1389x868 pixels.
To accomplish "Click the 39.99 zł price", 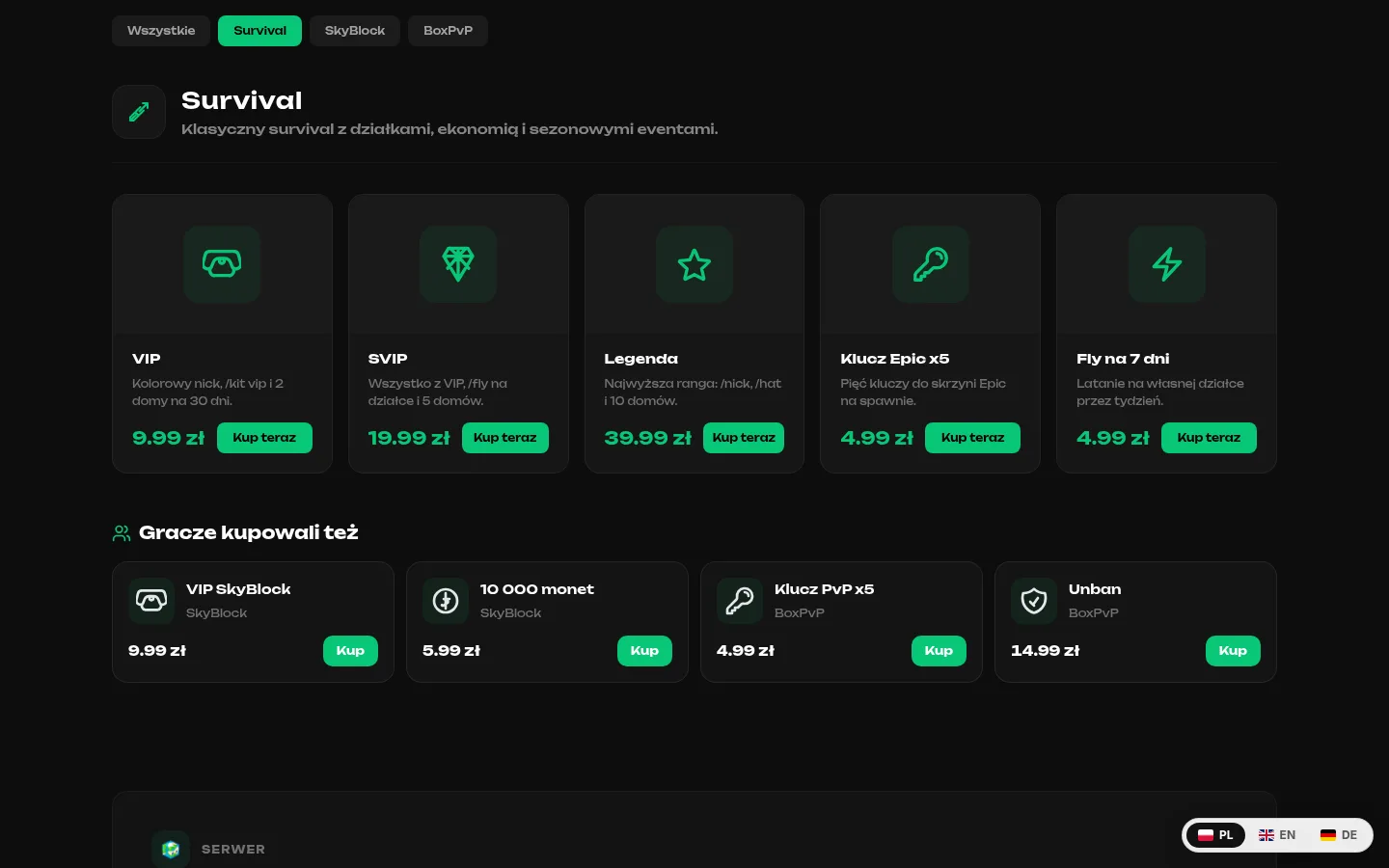I will click(648, 438).
